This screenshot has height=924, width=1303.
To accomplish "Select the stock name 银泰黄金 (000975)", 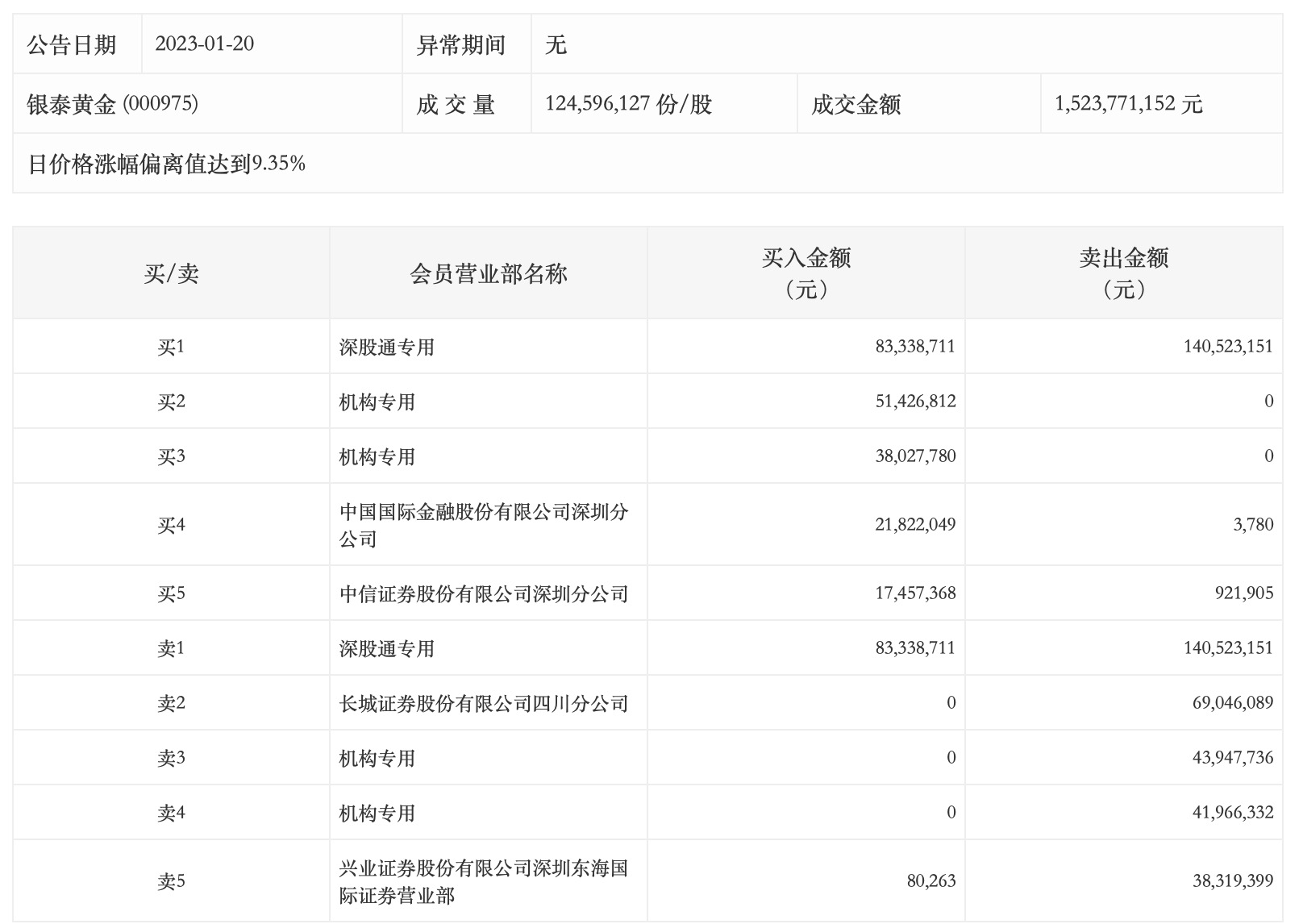I will click(x=112, y=104).
